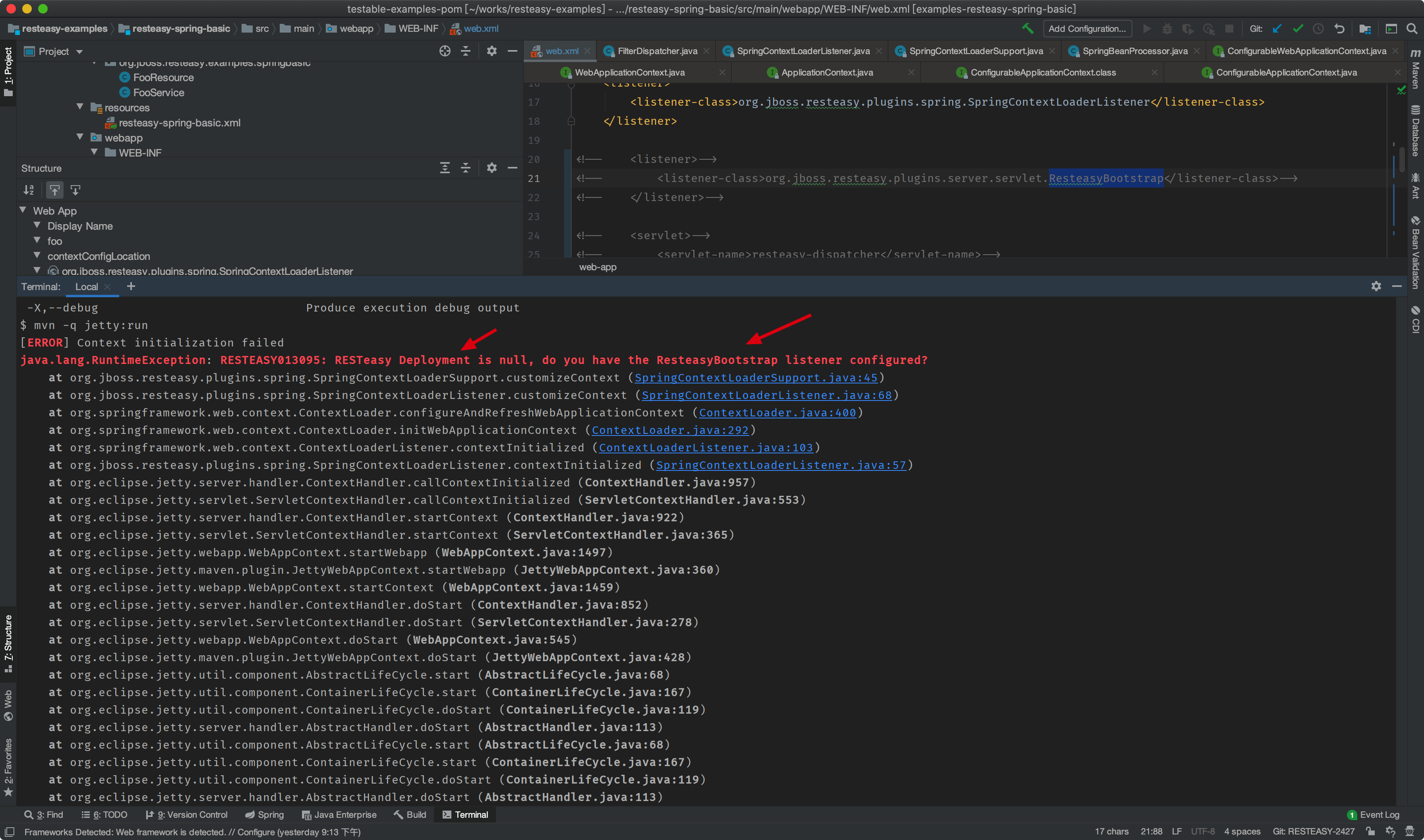Switch to FilterDispatcher.java editor tab
This screenshot has width=1424, height=840.
coord(656,51)
